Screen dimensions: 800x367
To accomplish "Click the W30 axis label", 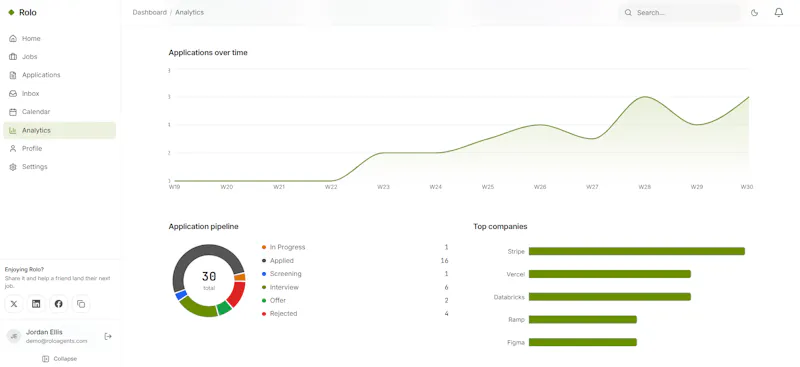I will (746, 187).
